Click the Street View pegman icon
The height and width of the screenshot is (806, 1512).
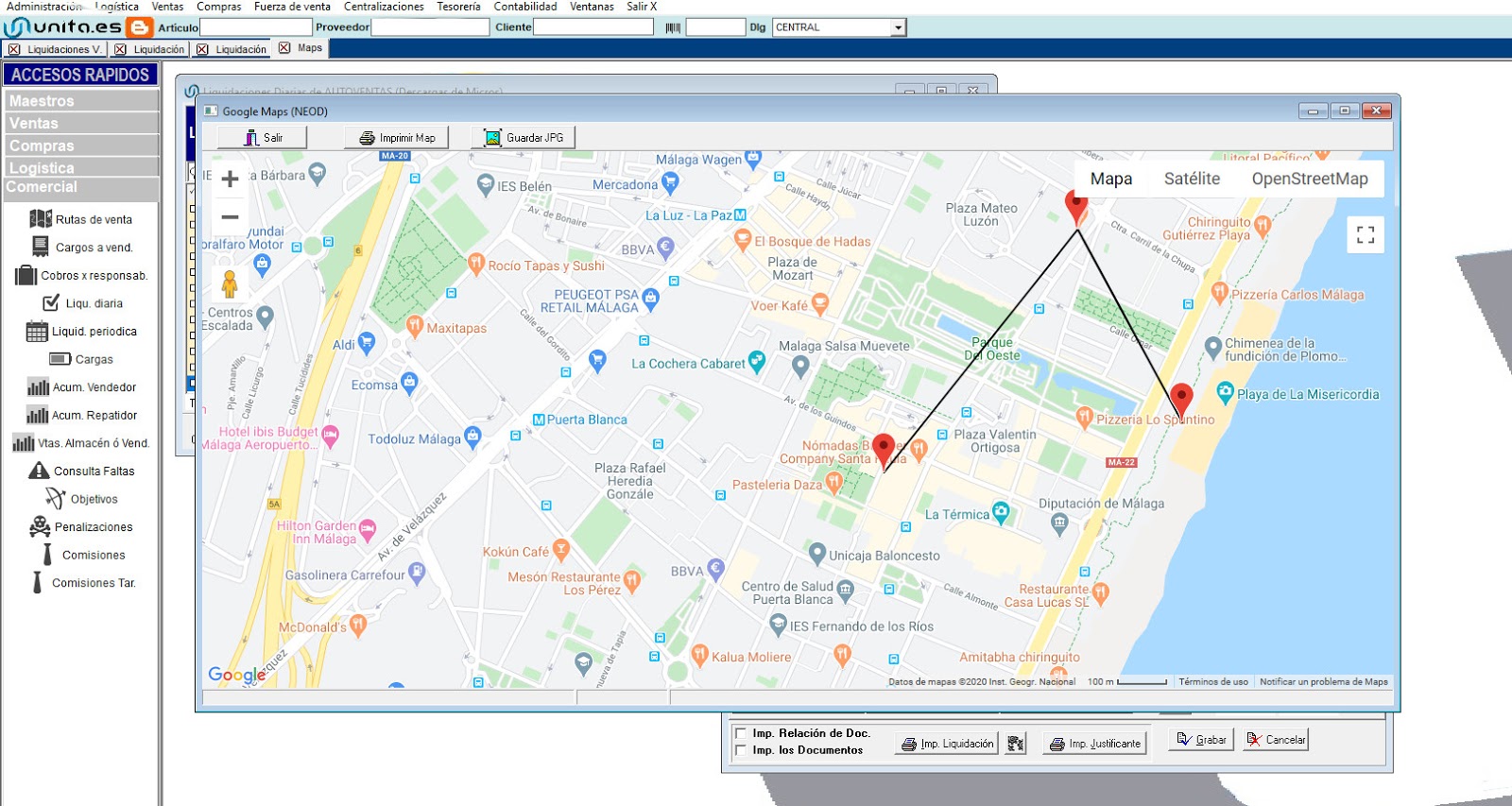point(230,283)
